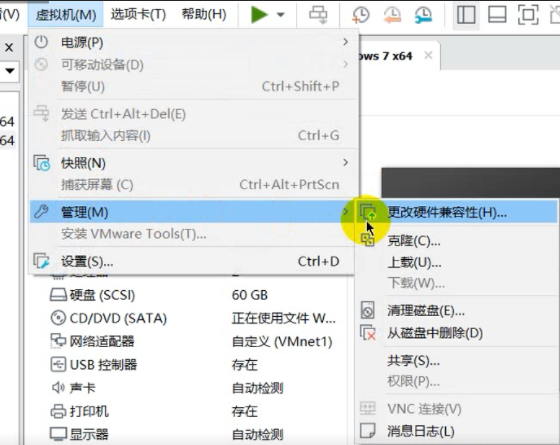Click the snapshot icon beside 快照(N)
This screenshot has width=560, height=445.
[x=42, y=163]
